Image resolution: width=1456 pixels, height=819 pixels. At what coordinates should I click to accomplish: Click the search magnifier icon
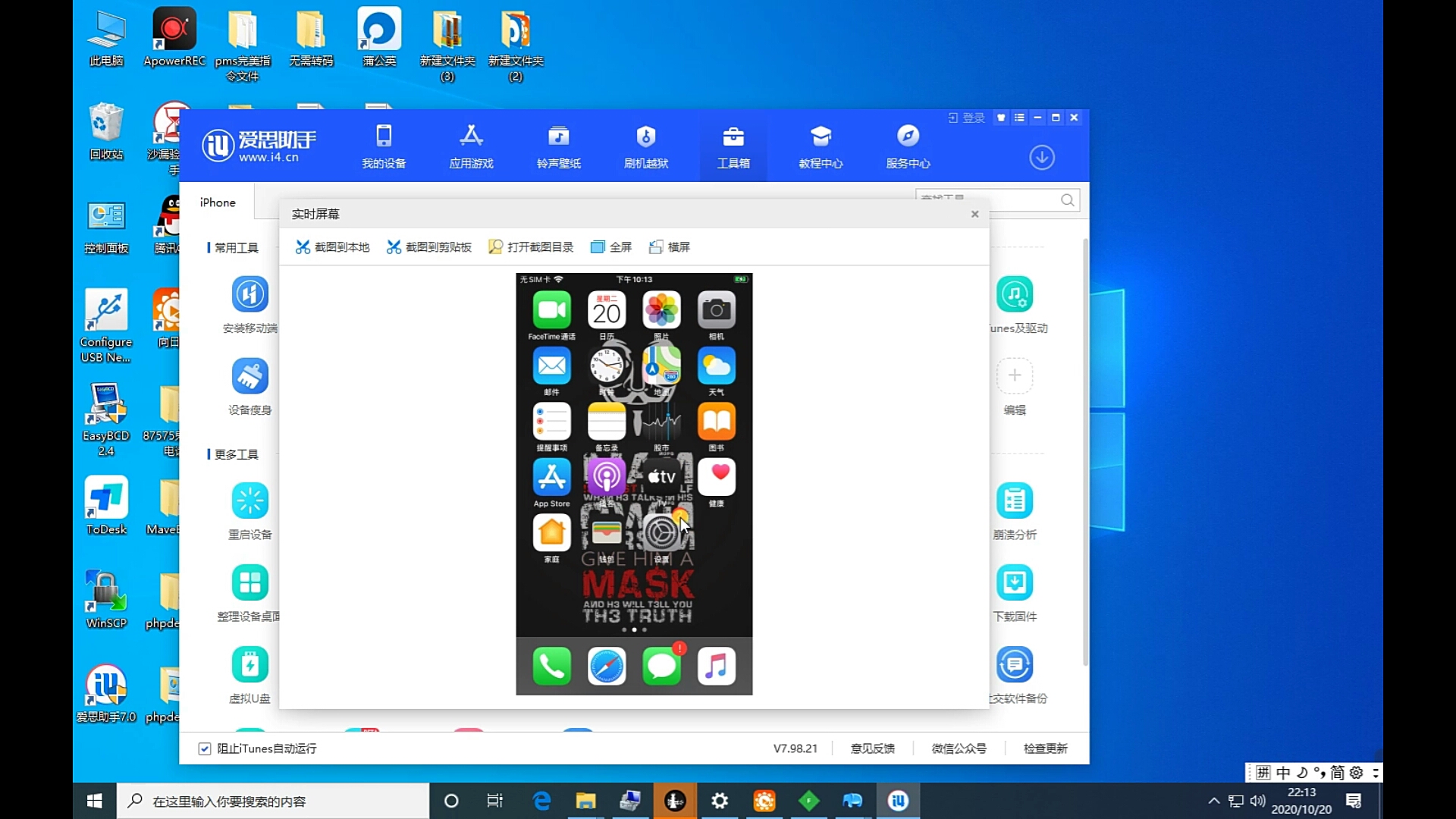click(x=1068, y=200)
